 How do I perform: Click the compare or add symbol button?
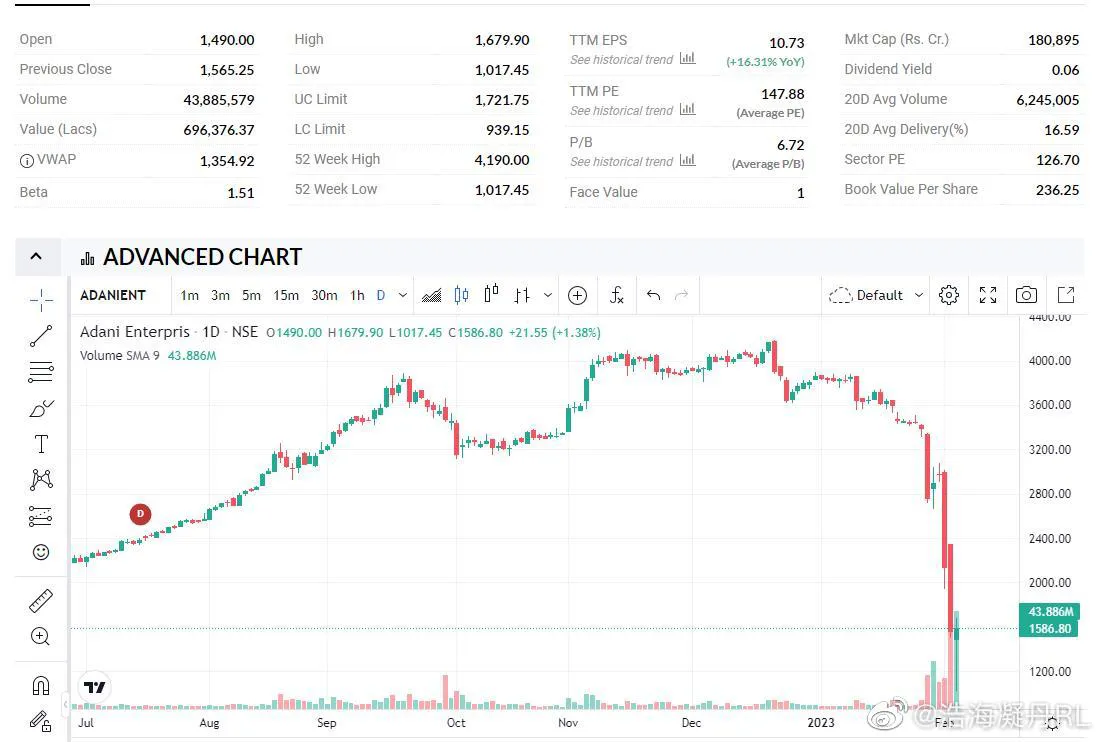click(577, 296)
